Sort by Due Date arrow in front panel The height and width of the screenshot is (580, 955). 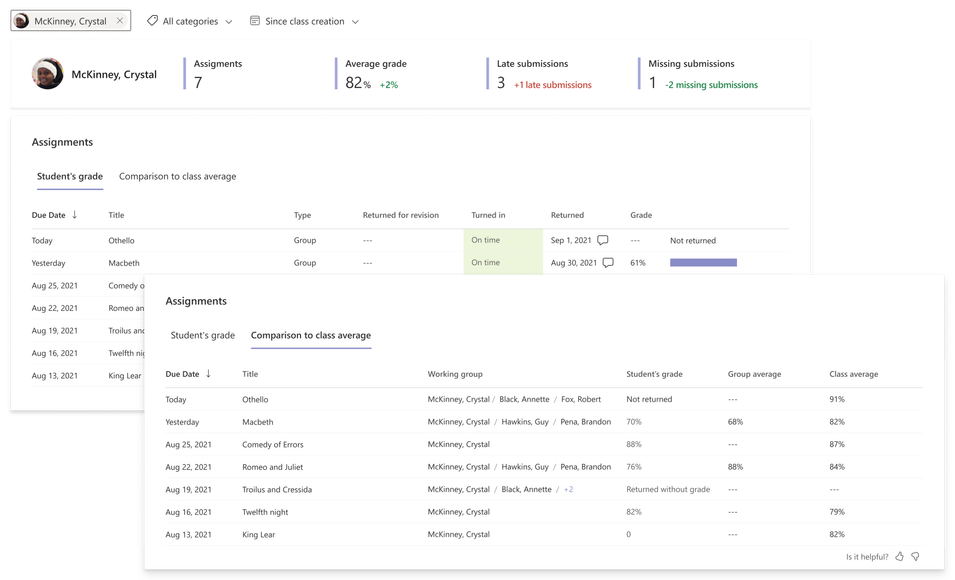coord(208,373)
